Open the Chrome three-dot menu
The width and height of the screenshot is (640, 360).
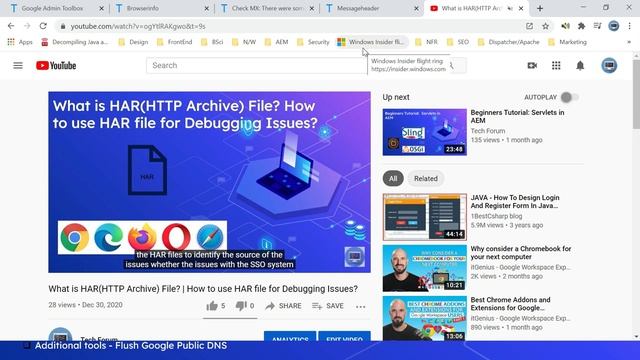pos(629,26)
